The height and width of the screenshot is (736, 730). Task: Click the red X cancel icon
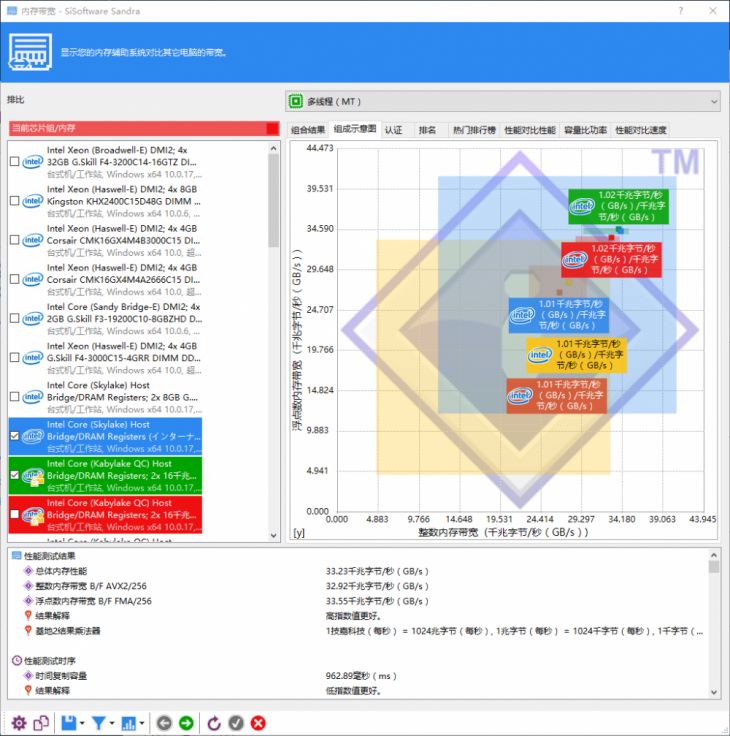(258, 723)
